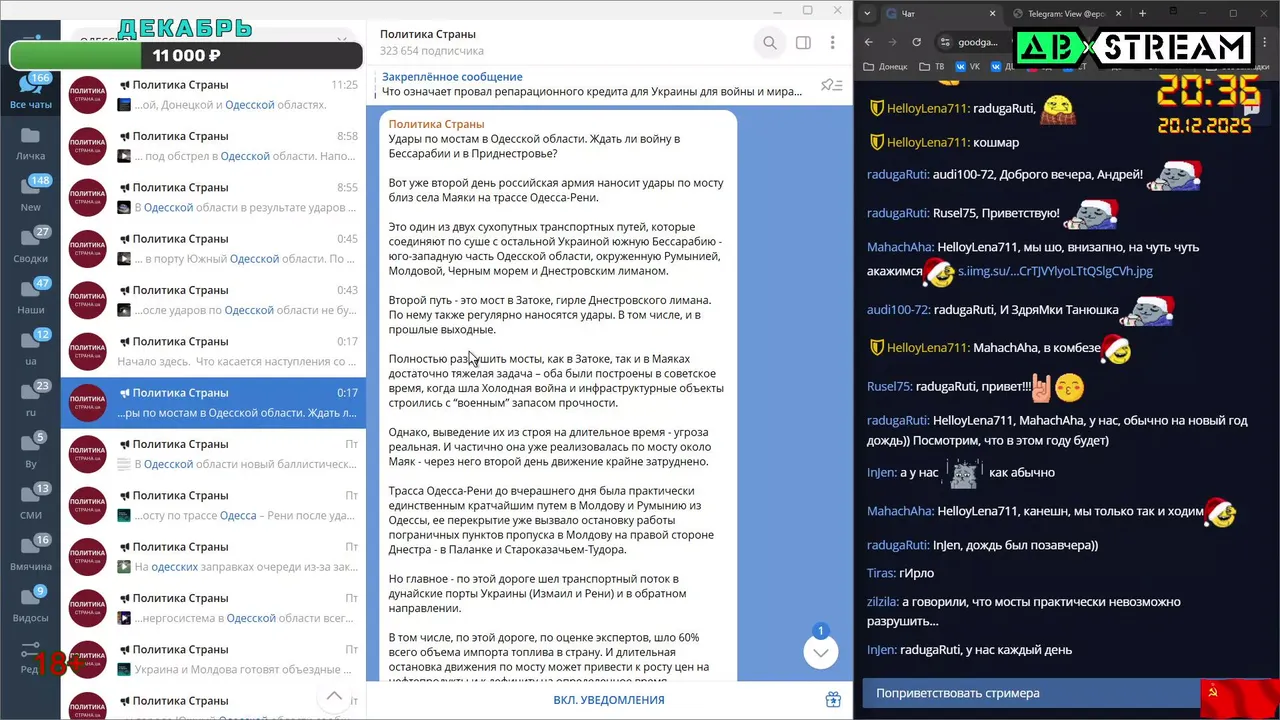Click username Rusel75 in stream chat
Viewport: 1280px width, 720px height.
[889, 386]
